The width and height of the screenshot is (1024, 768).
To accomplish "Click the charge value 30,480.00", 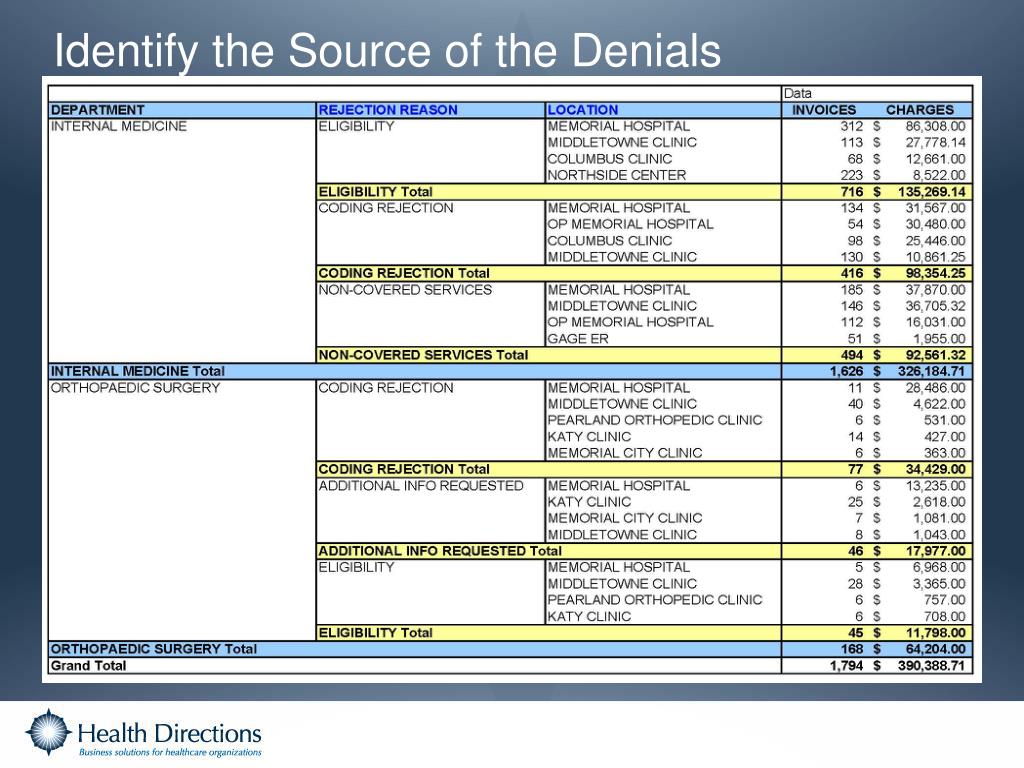I will 935,224.
